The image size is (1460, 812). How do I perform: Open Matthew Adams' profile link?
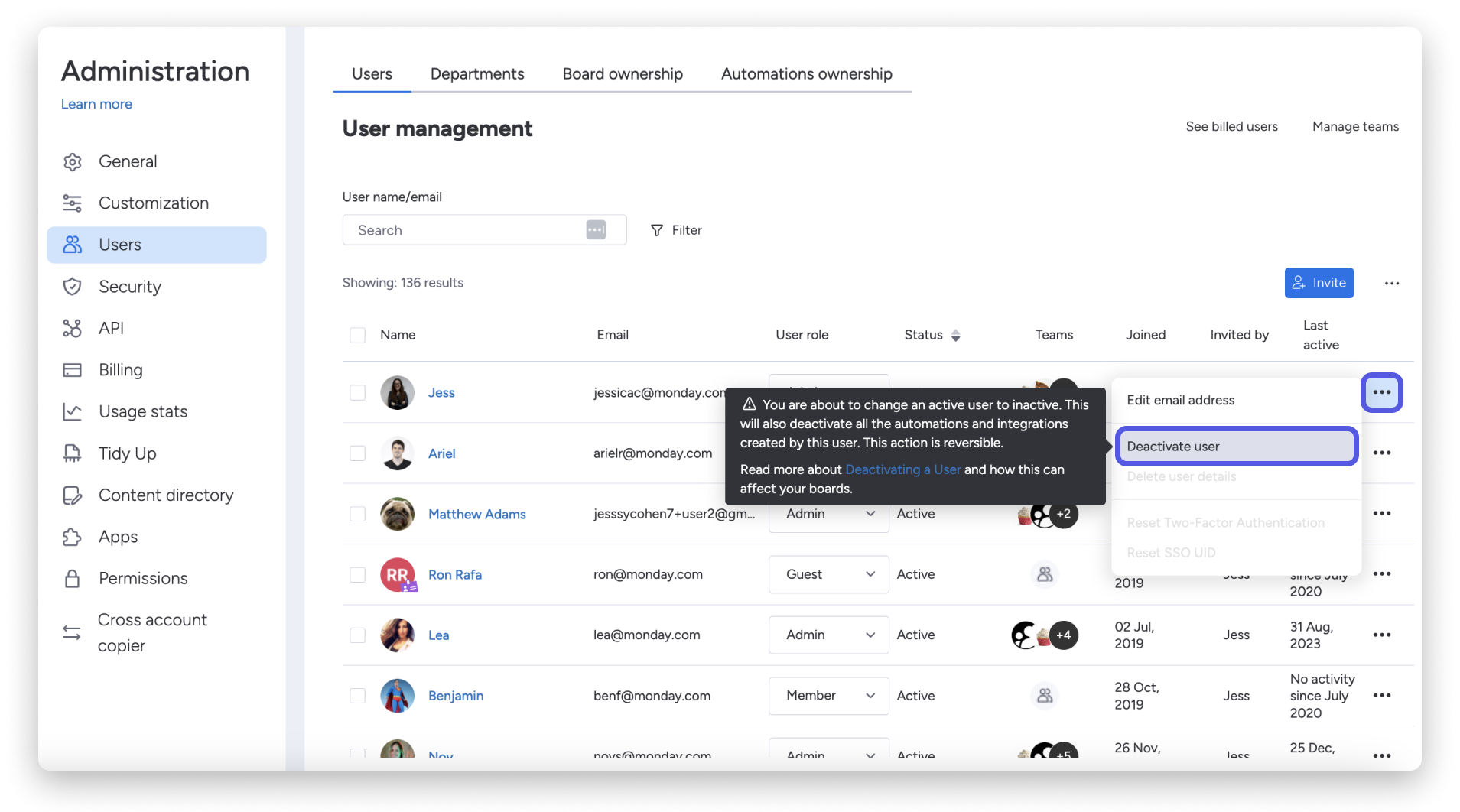[476, 514]
